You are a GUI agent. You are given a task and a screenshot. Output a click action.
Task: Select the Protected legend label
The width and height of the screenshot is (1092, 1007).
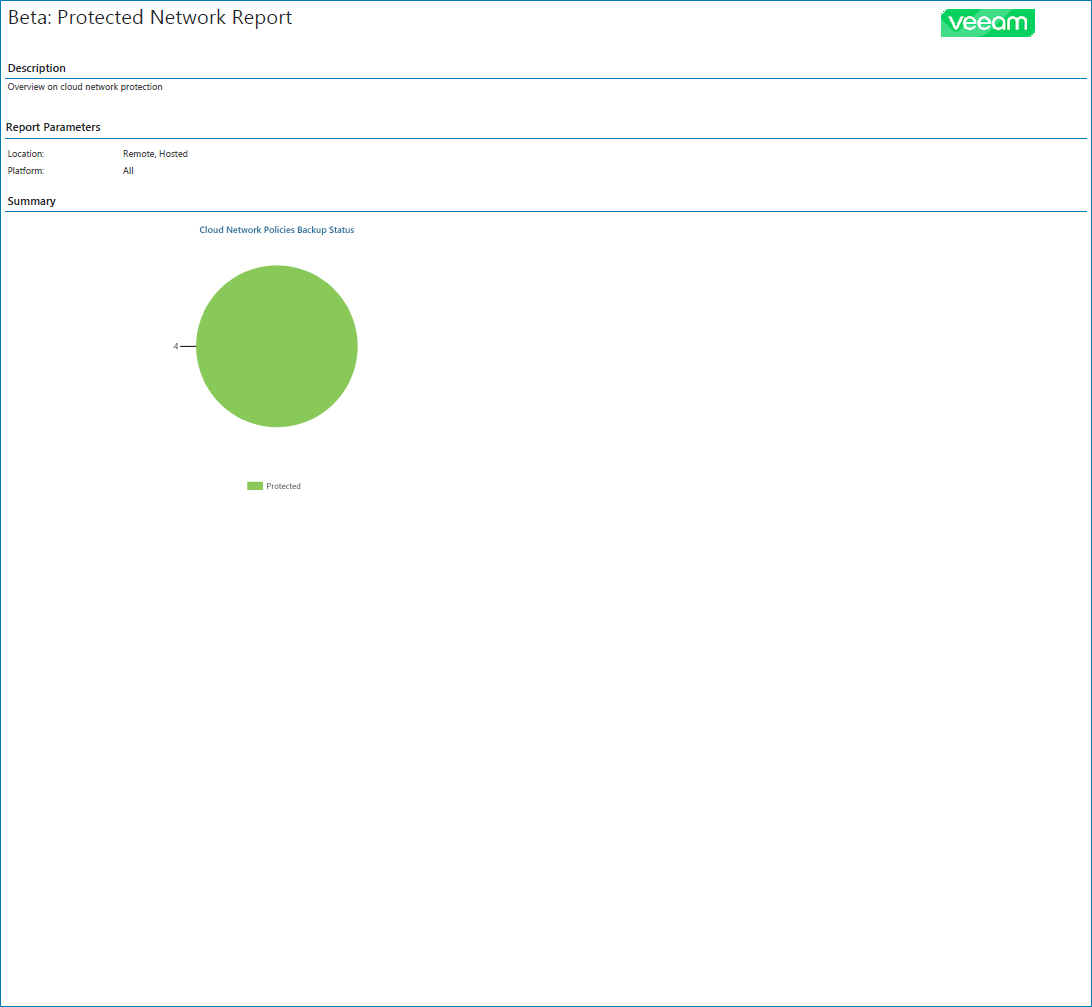283,486
